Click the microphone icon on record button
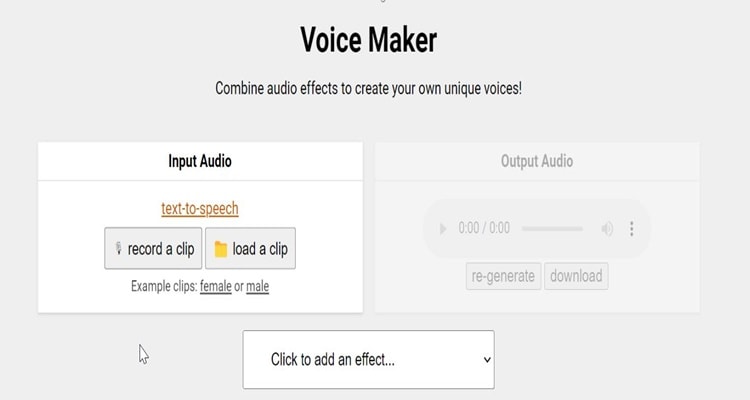The width and height of the screenshot is (750, 400). (x=118, y=249)
